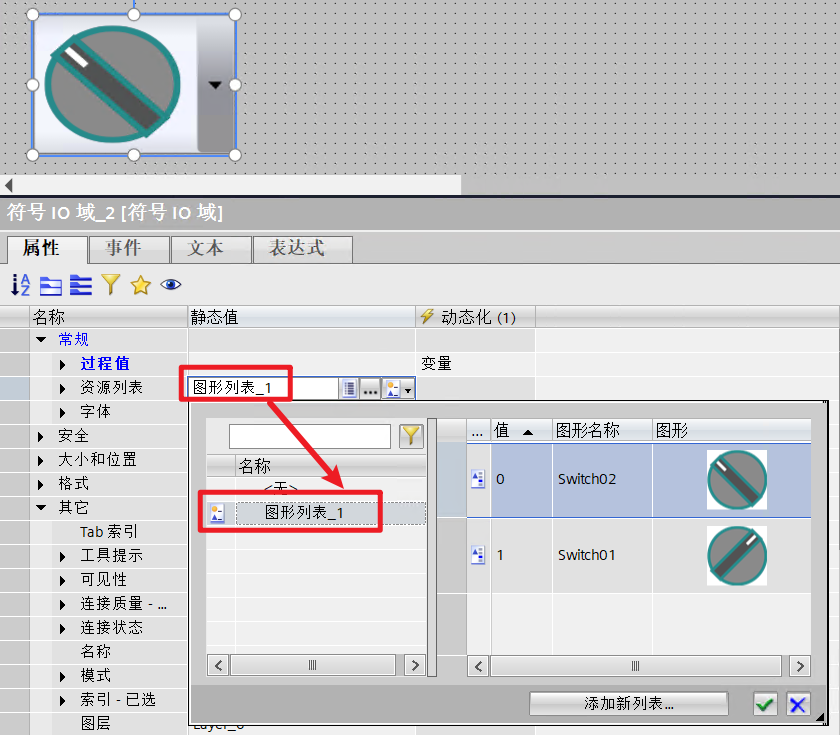Image resolution: width=840 pixels, height=735 pixels.
Task: Click the horizontal scrollbar below the graphics table
Action: pyautogui.click(x=636, y=665)
